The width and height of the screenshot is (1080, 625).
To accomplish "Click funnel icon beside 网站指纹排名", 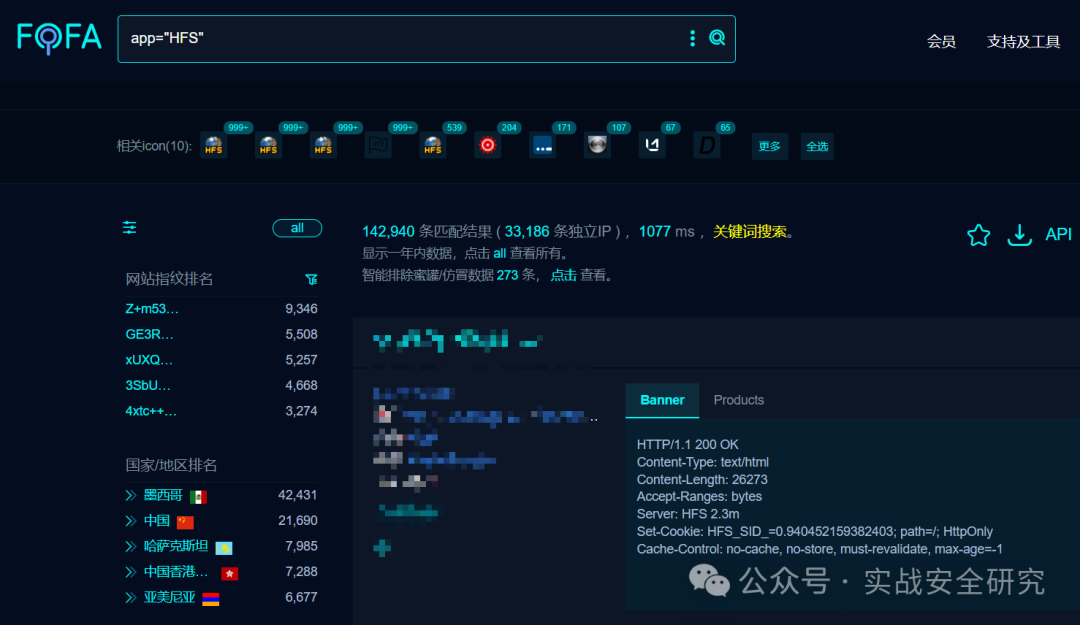I will coord(311,279).
